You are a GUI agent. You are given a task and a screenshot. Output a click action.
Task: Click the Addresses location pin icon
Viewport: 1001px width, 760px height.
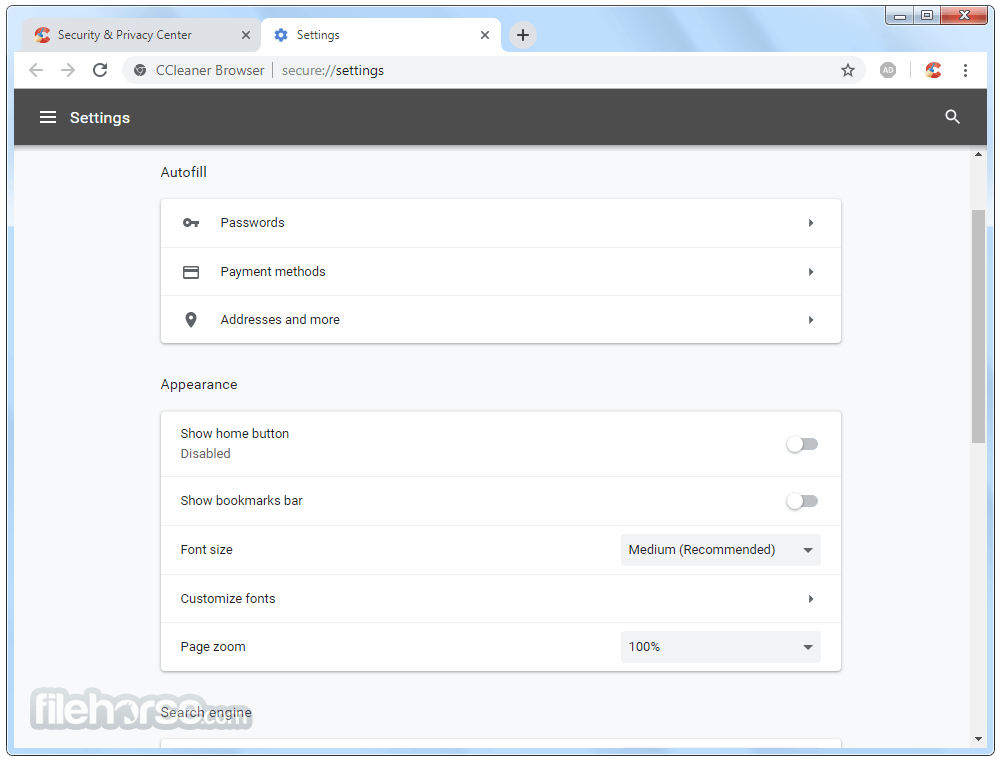(191, 320)
